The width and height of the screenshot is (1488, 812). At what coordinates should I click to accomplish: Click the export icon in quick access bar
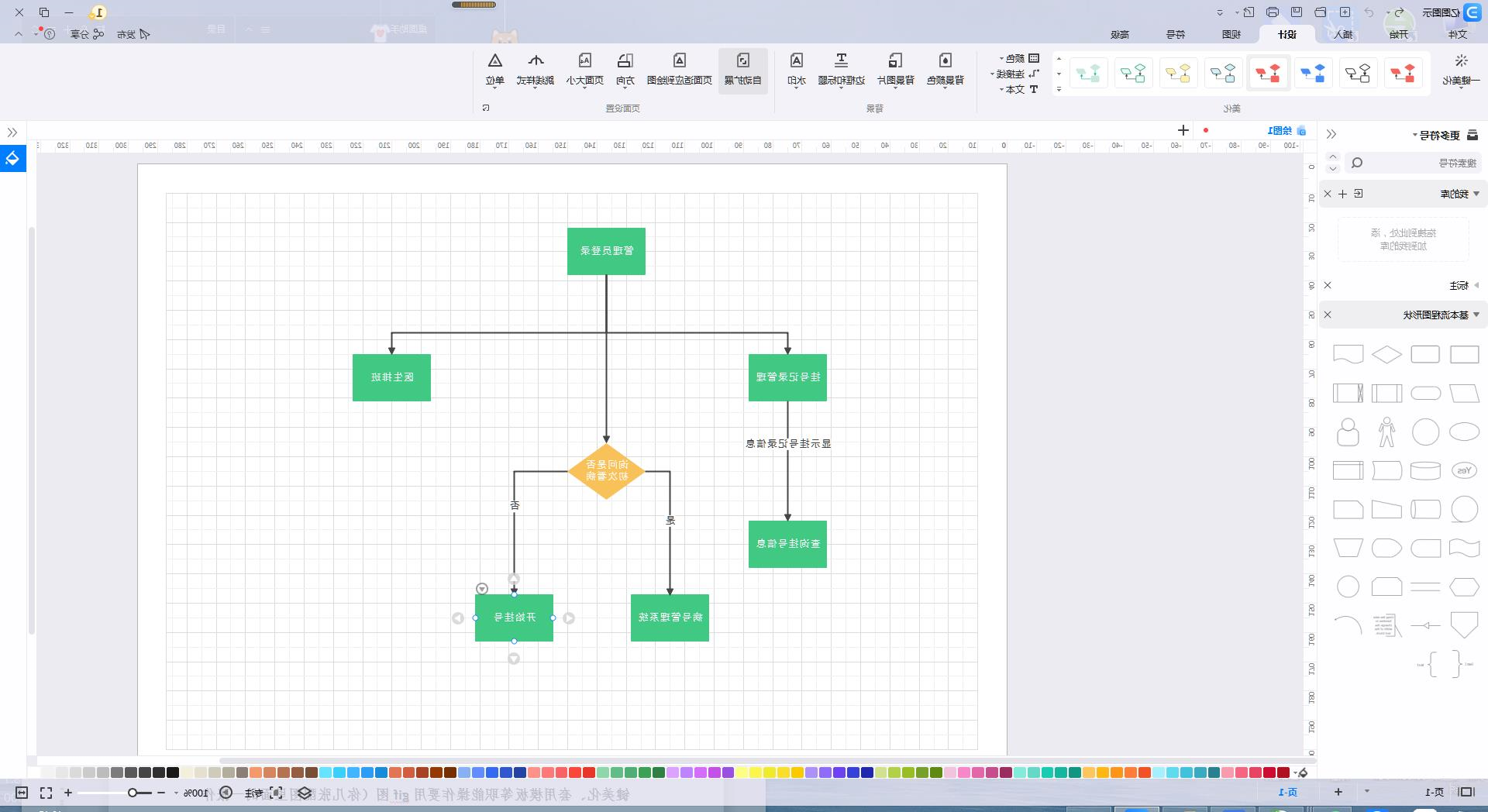click(x=1249, y=12)
